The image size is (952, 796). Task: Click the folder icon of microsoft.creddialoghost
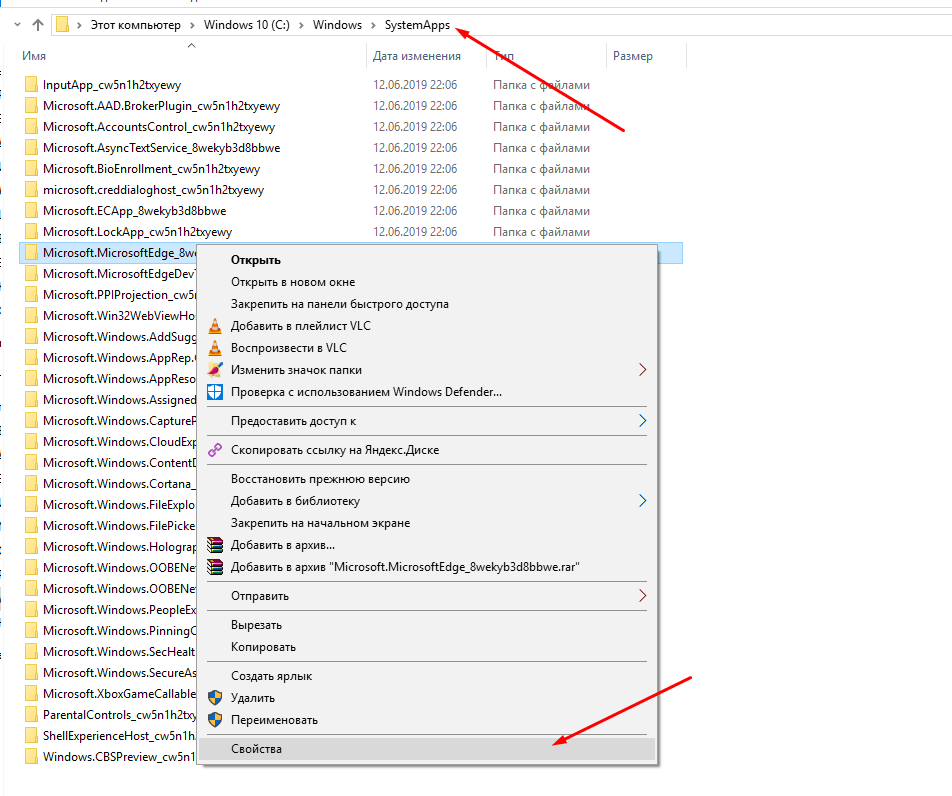pos(32,190)
